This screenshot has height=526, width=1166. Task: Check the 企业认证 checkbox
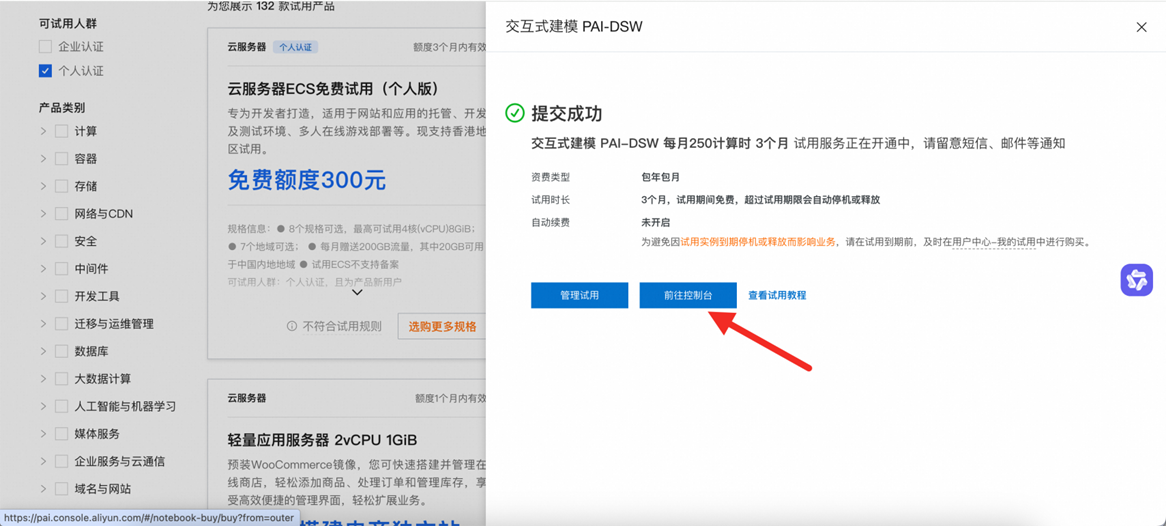(45, 47)
